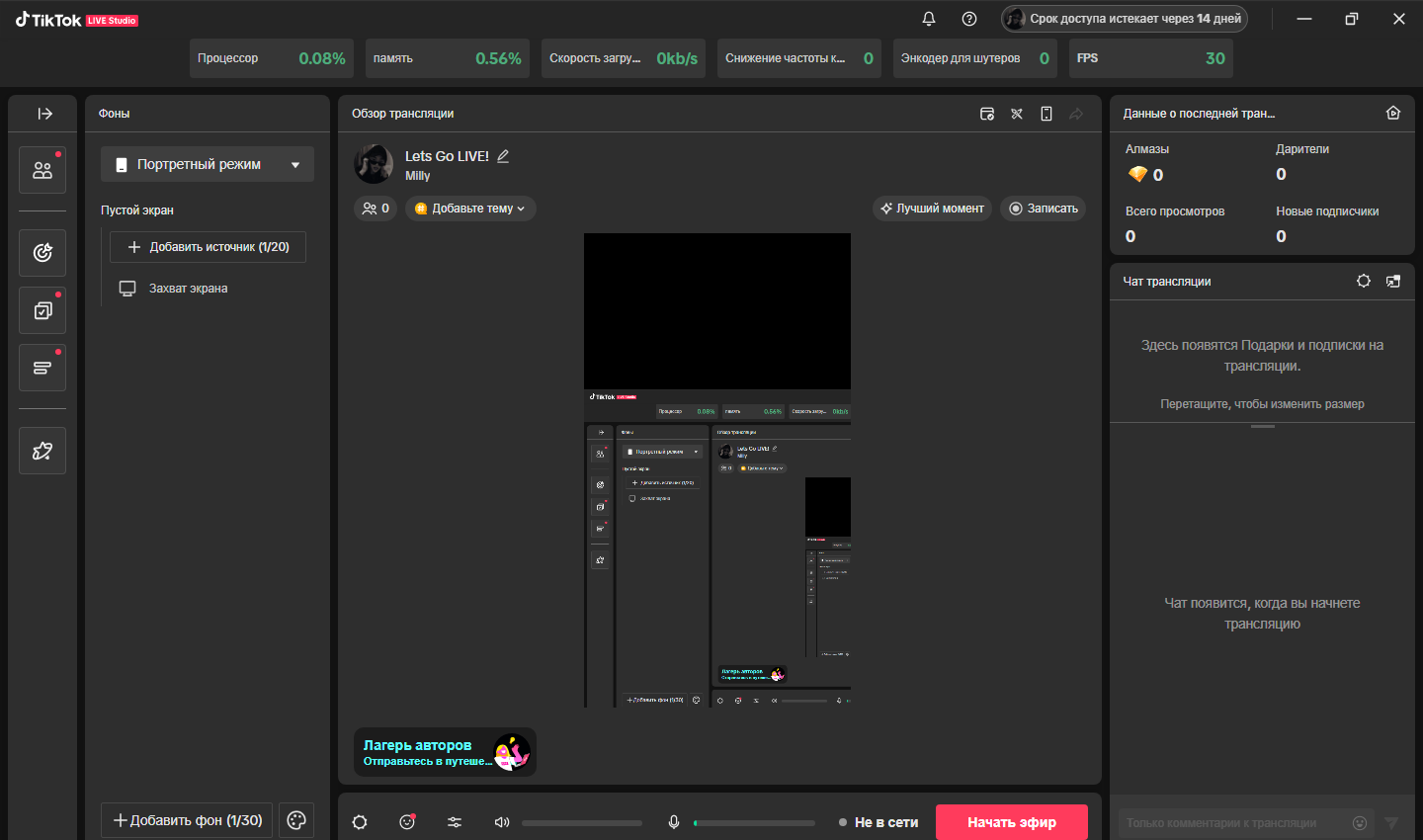The width and height of the screenshot is (1423, 840).
Task: Open the Добавьте тему topic dropdown
Action: tap(470, 209)
